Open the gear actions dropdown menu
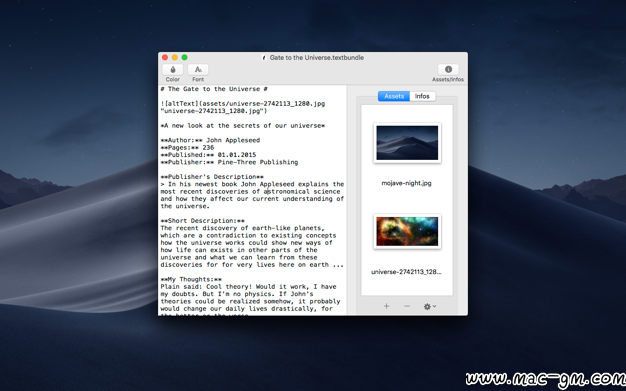This screenshot has height=391, width=626. (430, 306)
